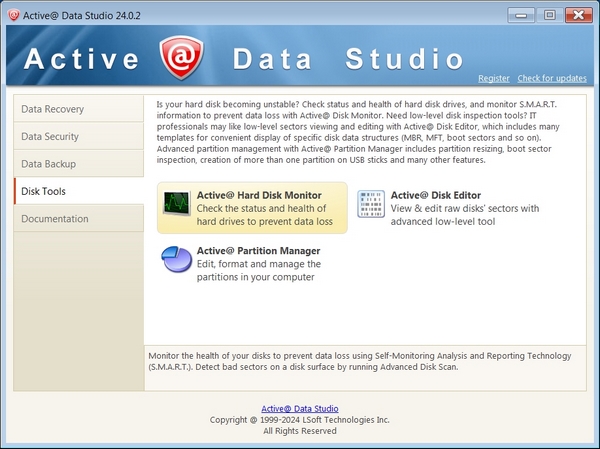Switch to the Data Recovery tab
The width and height of the screenshot is (600, 449).
pos(79,109)
